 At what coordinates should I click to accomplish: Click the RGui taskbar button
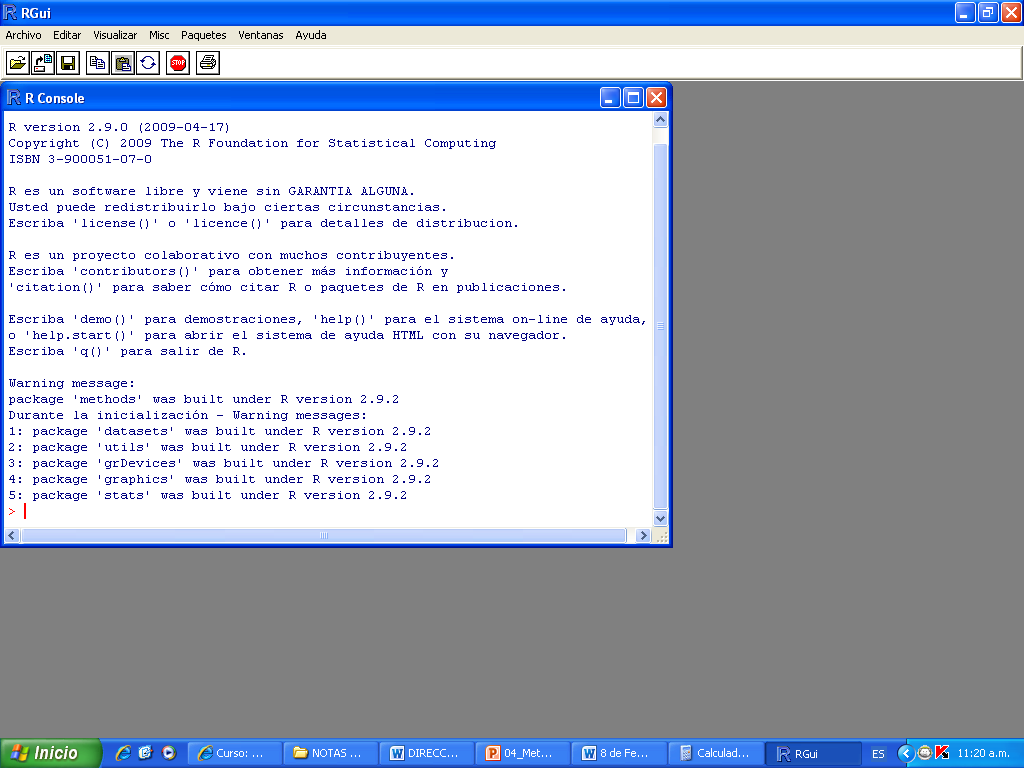coord(812,753)
